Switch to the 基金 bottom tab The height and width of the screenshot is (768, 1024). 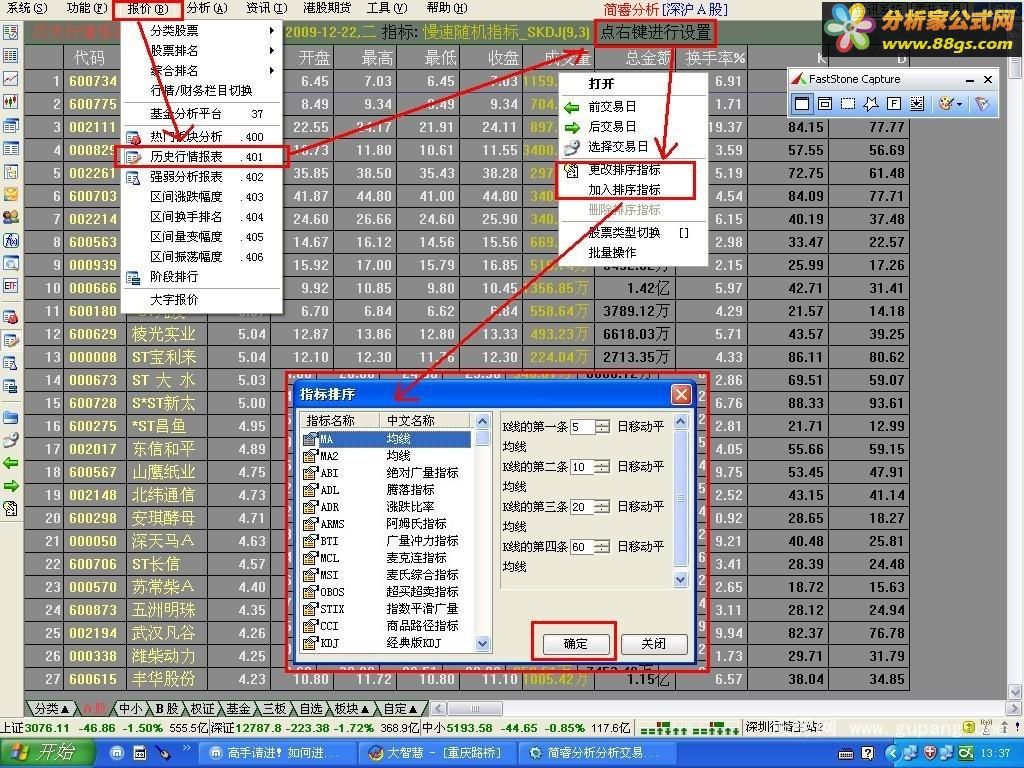coord(238,709)
